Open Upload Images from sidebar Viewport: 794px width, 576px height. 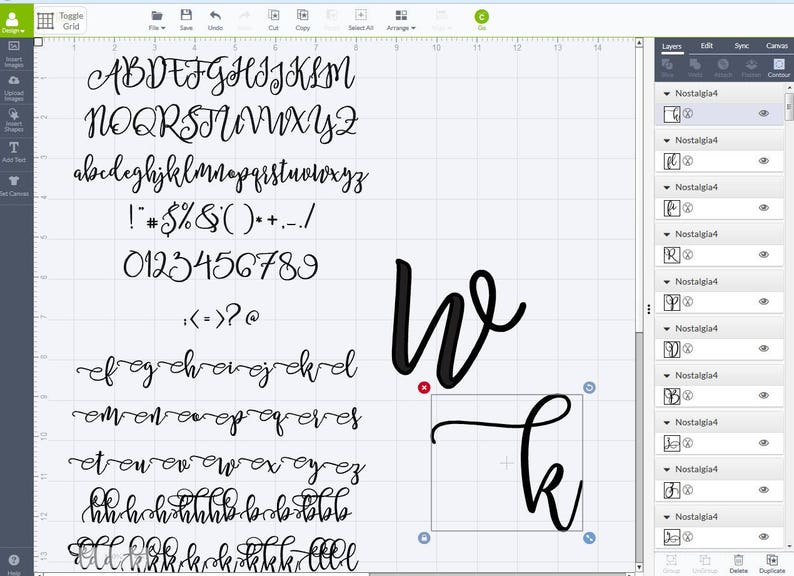click(14, 88)
